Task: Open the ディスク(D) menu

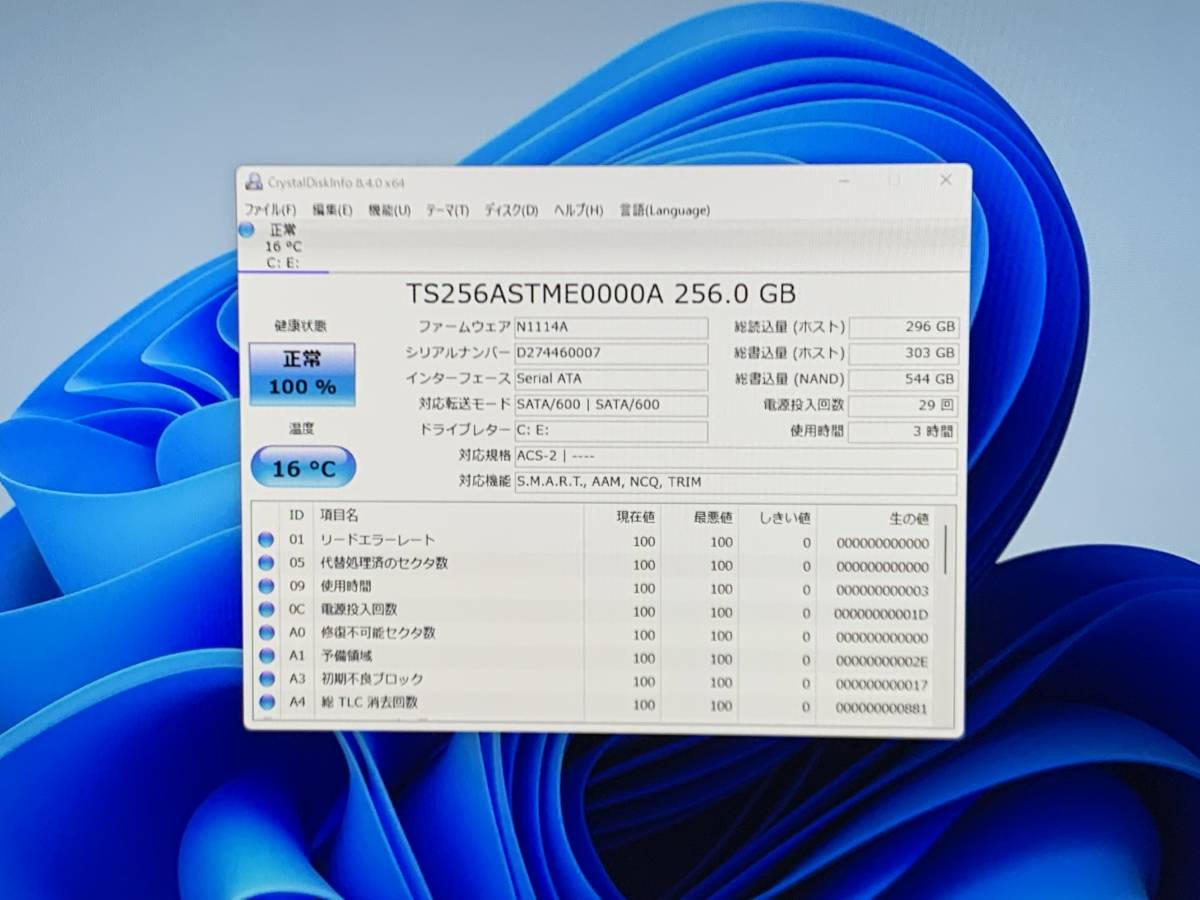Action: (511, 210)
